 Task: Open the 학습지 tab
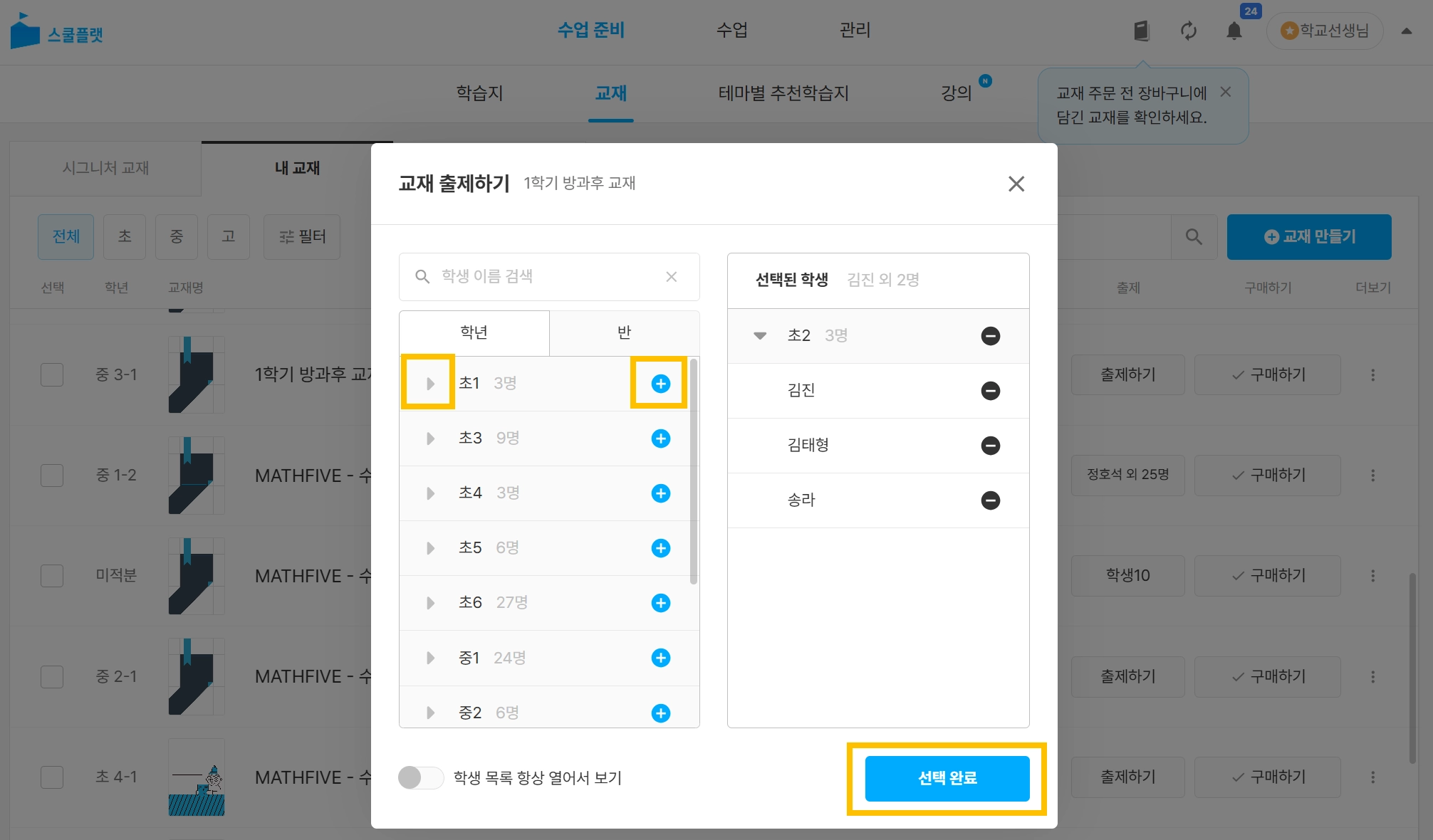pos(479,93)
